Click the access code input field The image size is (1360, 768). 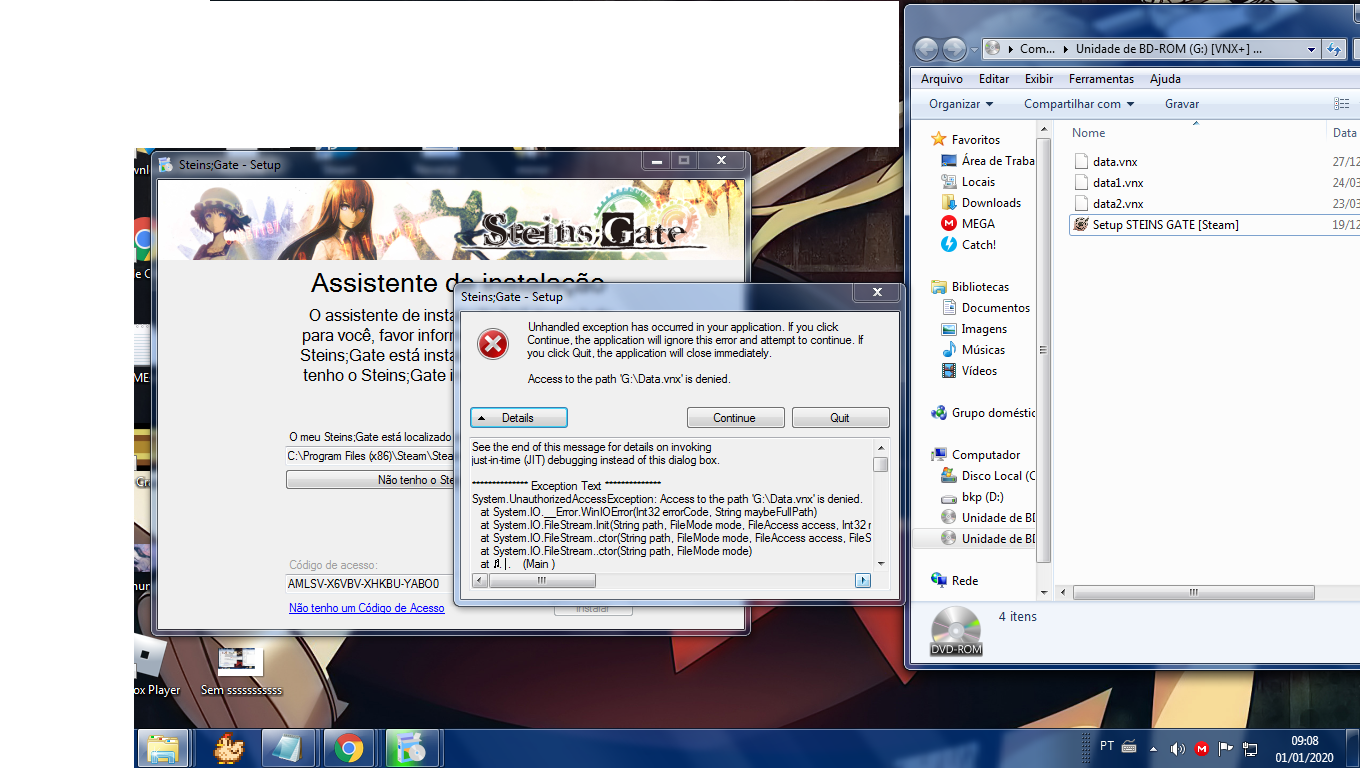[370, 584]
